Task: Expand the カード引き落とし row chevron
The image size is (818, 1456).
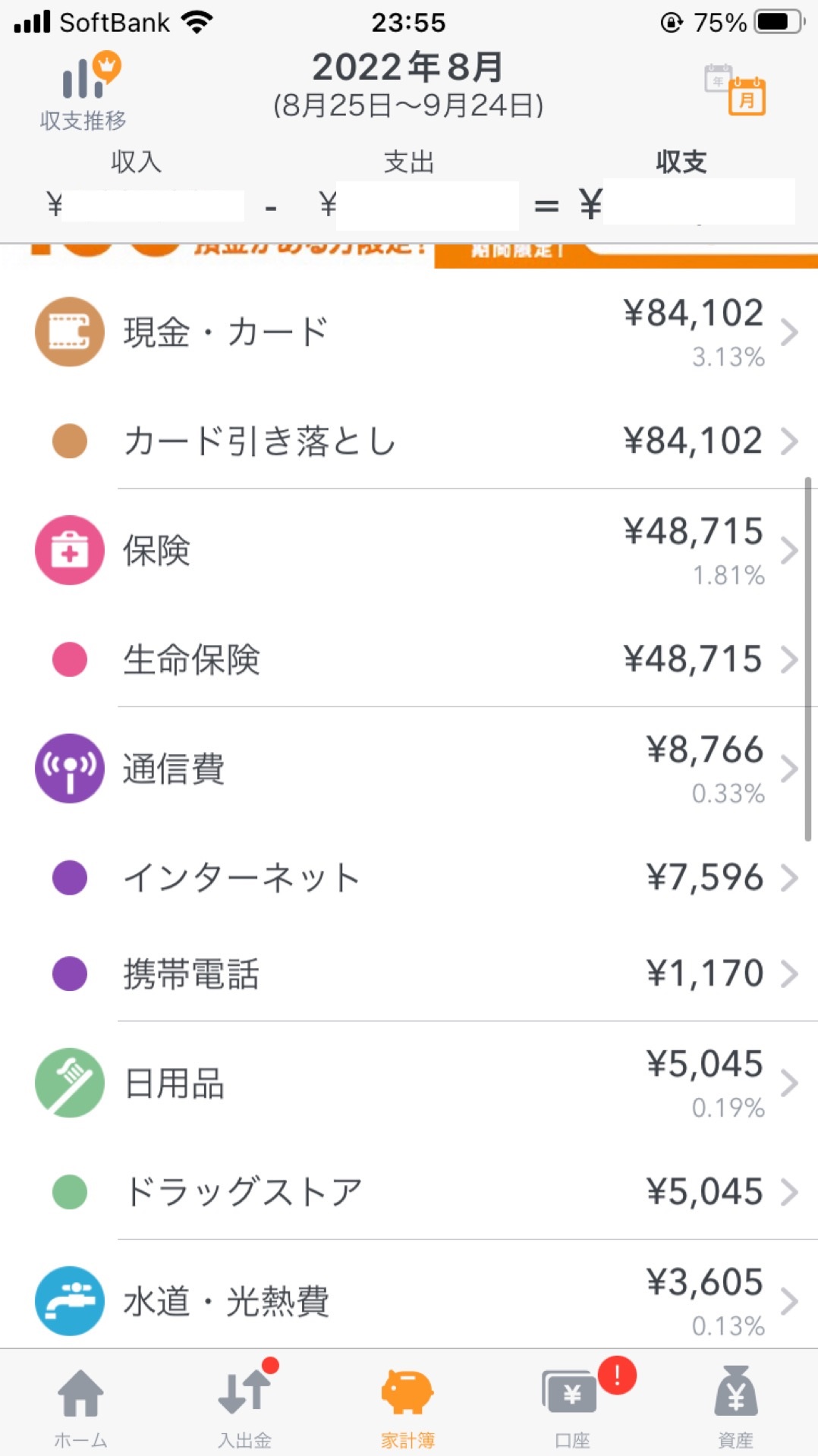Action: tap(789, 441)
